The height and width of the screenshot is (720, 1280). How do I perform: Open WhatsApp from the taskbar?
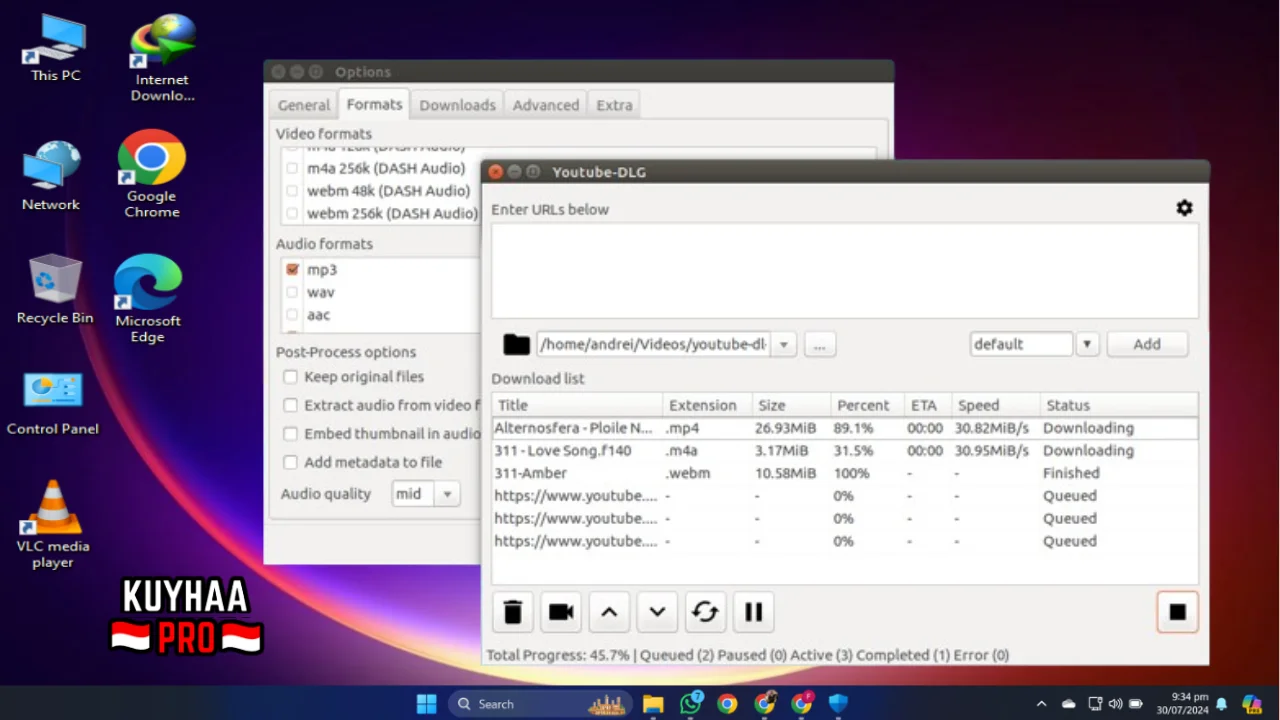tap(690, 704)
